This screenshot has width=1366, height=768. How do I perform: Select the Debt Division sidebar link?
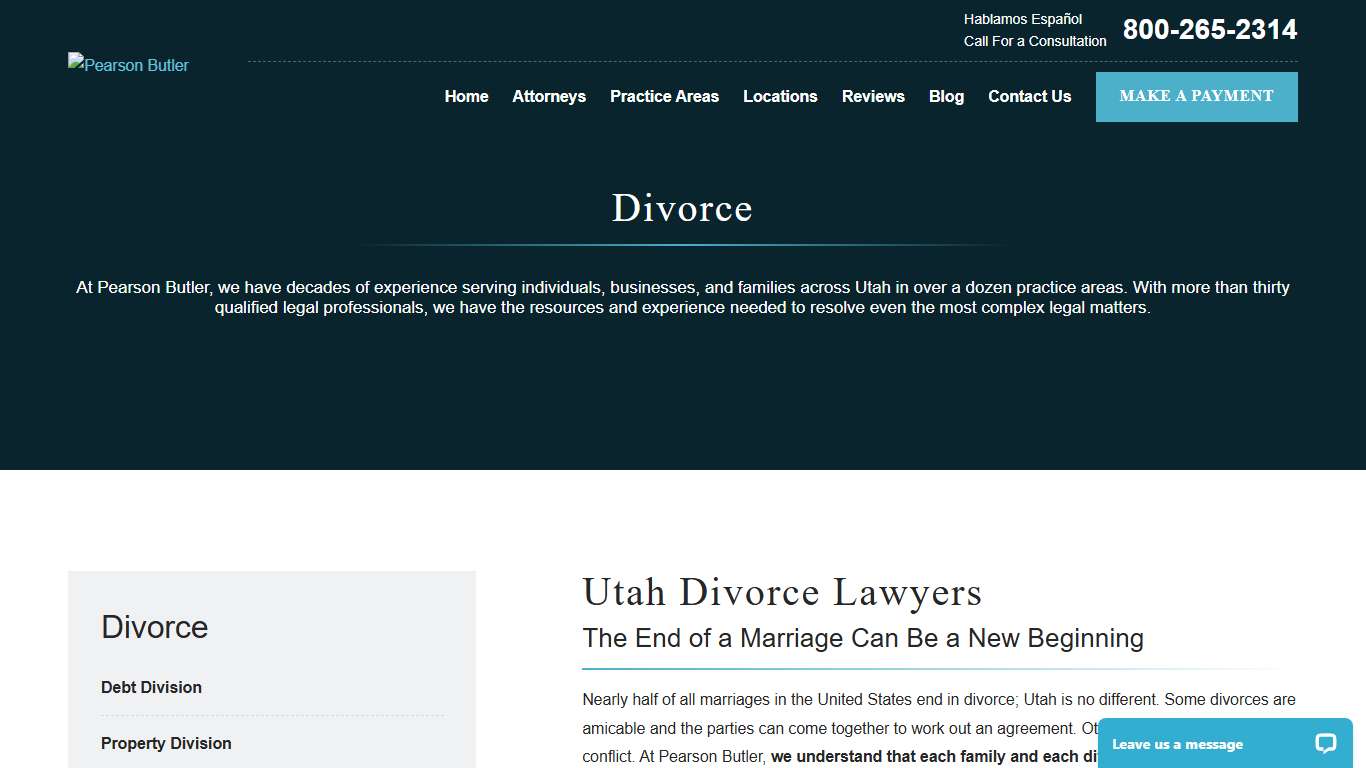[x=151, y=687]
